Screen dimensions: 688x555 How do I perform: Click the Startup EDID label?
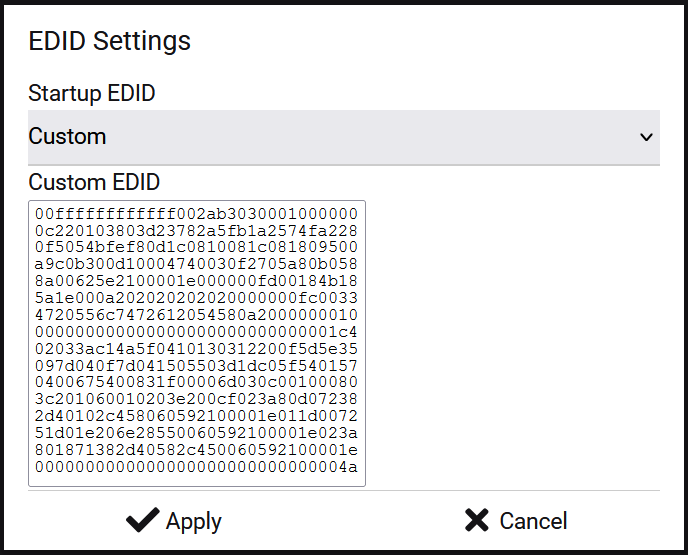click(92, 93)
